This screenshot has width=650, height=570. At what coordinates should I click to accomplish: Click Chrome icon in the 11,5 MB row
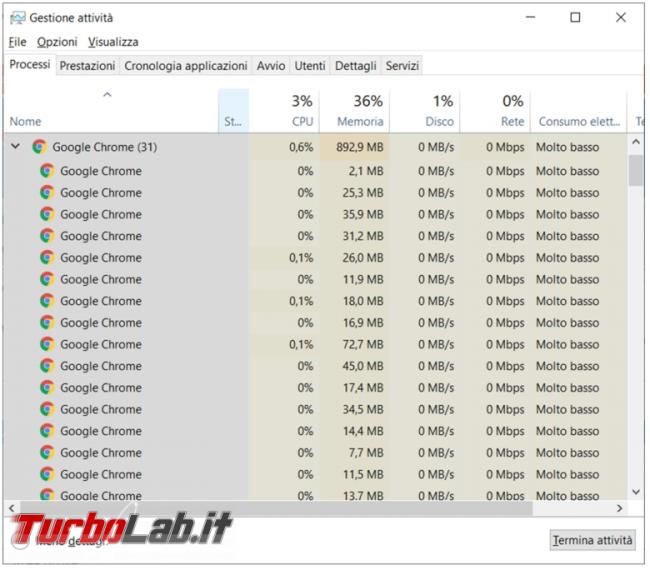pos(47,474)
